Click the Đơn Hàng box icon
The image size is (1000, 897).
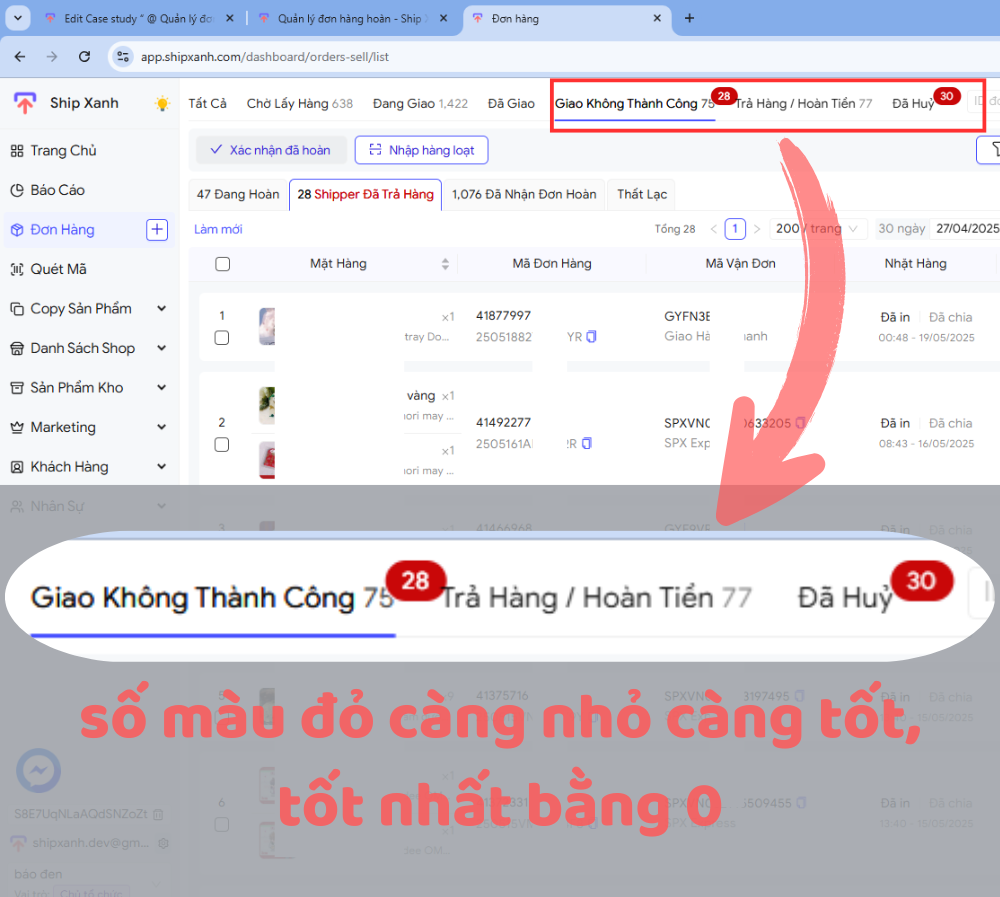[x=17, y=230]
